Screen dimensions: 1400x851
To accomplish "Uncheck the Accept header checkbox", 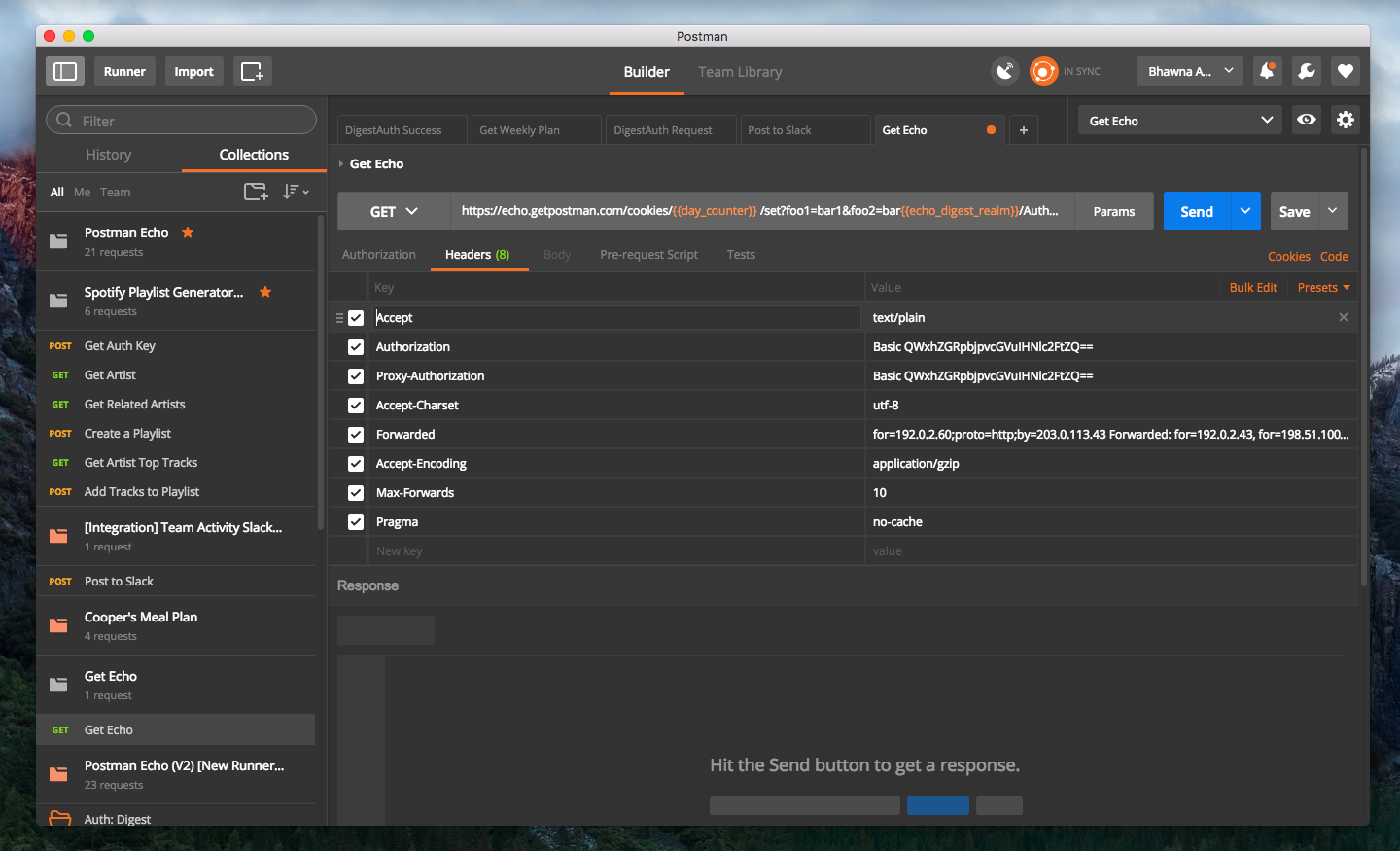I will (356, 318).
